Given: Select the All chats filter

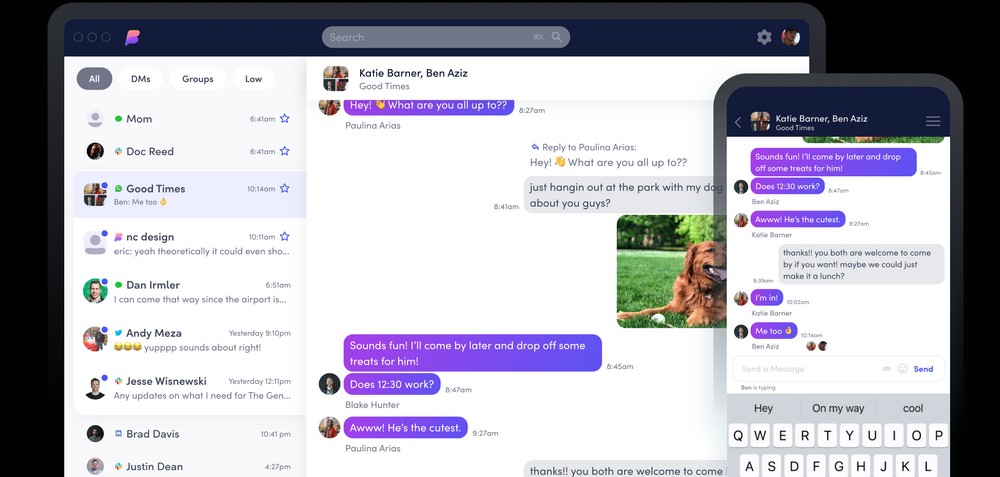Looking at the screenshot, I should coord(94,79).
